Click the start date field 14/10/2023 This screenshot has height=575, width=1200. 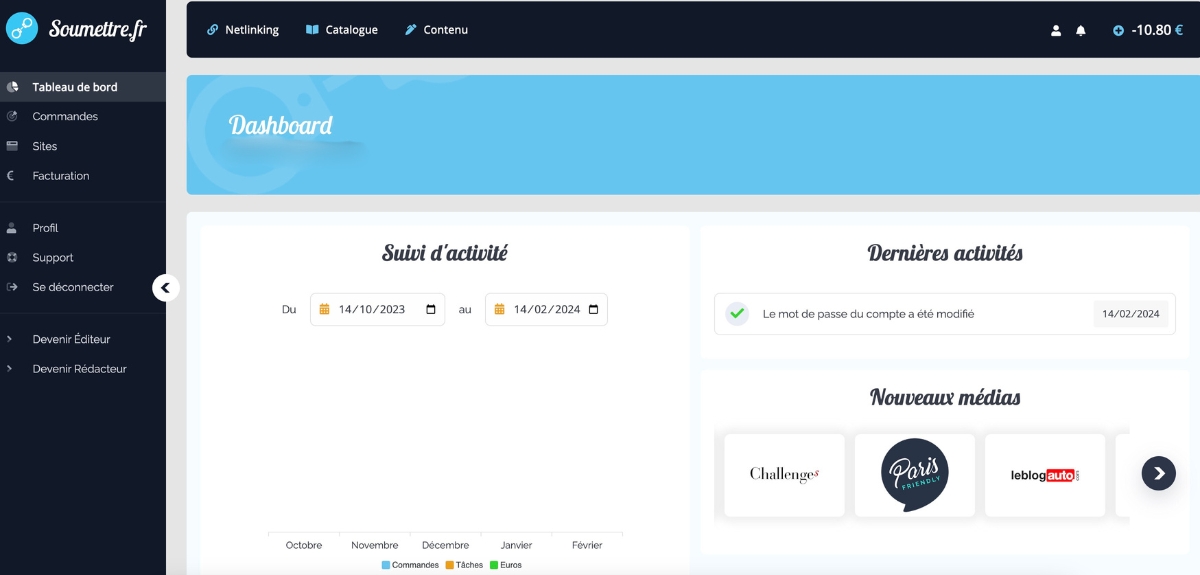(372, 310)
